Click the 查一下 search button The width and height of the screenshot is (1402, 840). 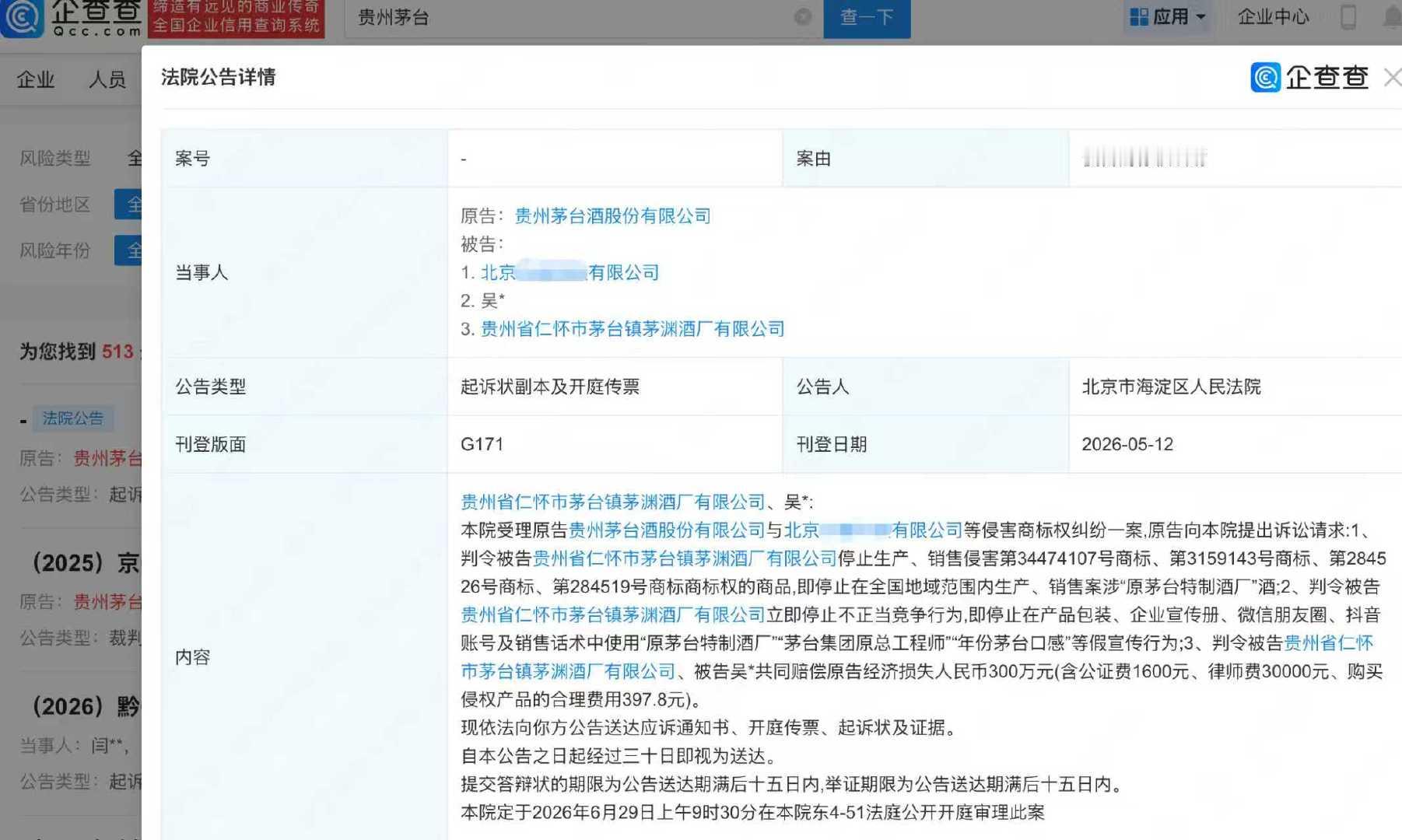(867, 18)
